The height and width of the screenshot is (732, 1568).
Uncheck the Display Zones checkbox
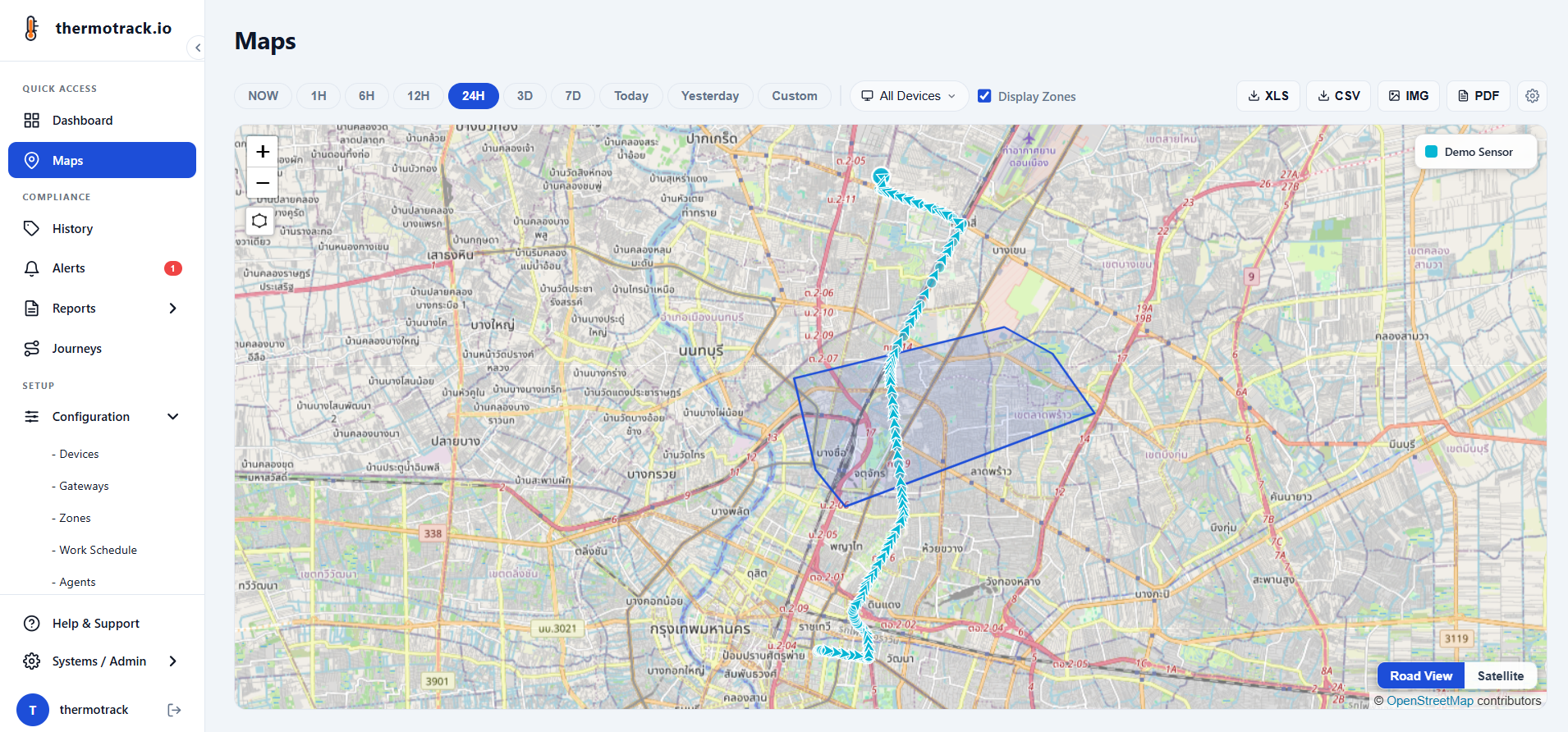point(984,96)
